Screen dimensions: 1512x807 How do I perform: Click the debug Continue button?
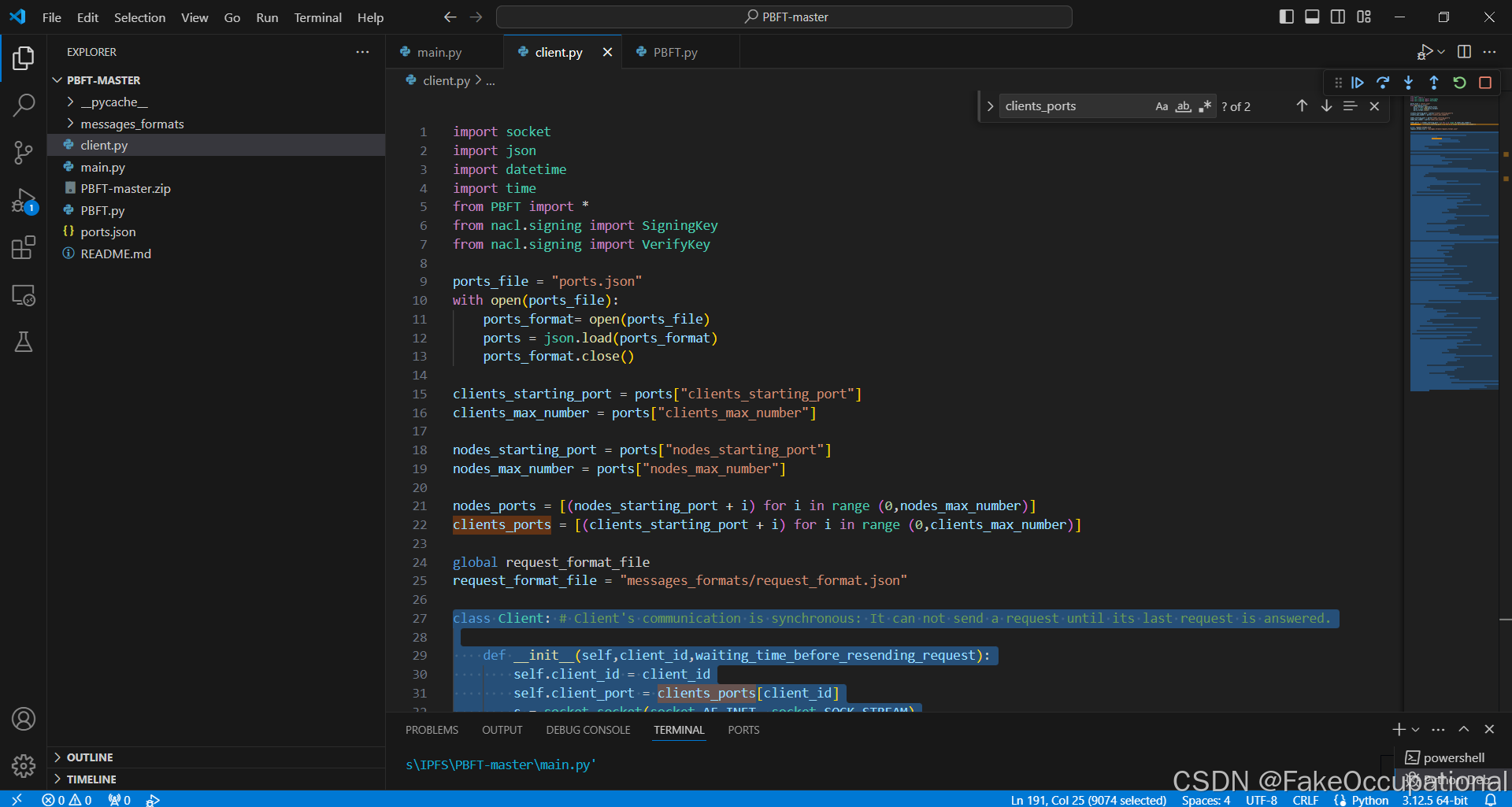click(x=1358, y=83)
